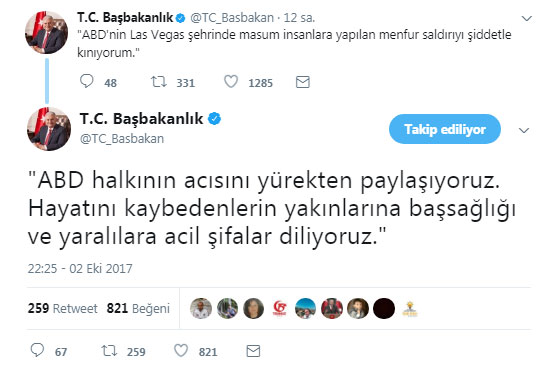
Task: Send first tweet via direct message envelope
Action: click(302, 82)
